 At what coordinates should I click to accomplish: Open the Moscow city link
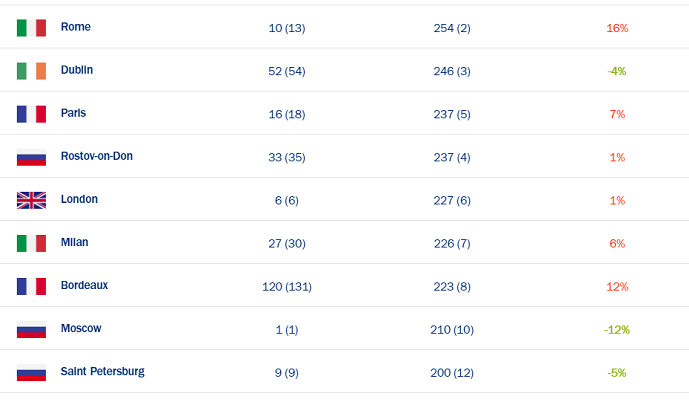point(81,328)
